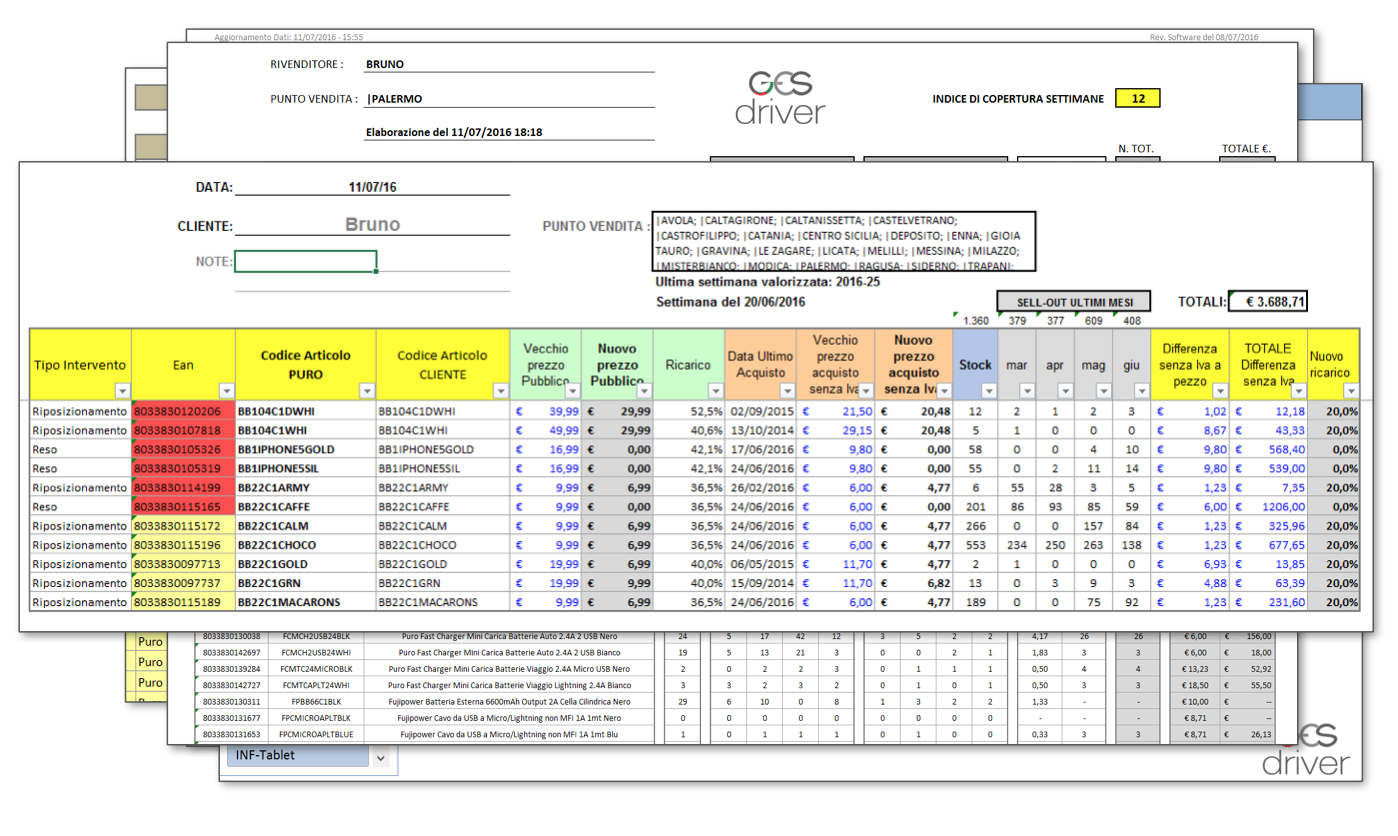The width and height of the screenshot is (1398, 836).
Task: Select Ean cell 8033830120206
Action: (183, 411)
